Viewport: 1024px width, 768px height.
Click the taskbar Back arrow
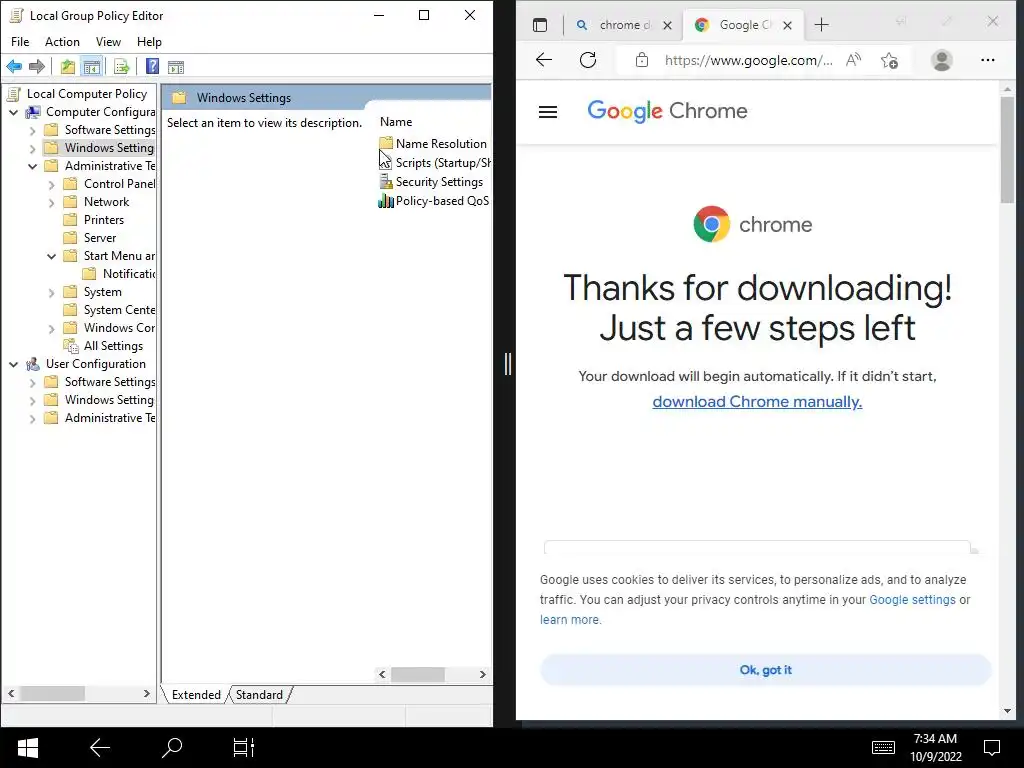pos(99,748)
